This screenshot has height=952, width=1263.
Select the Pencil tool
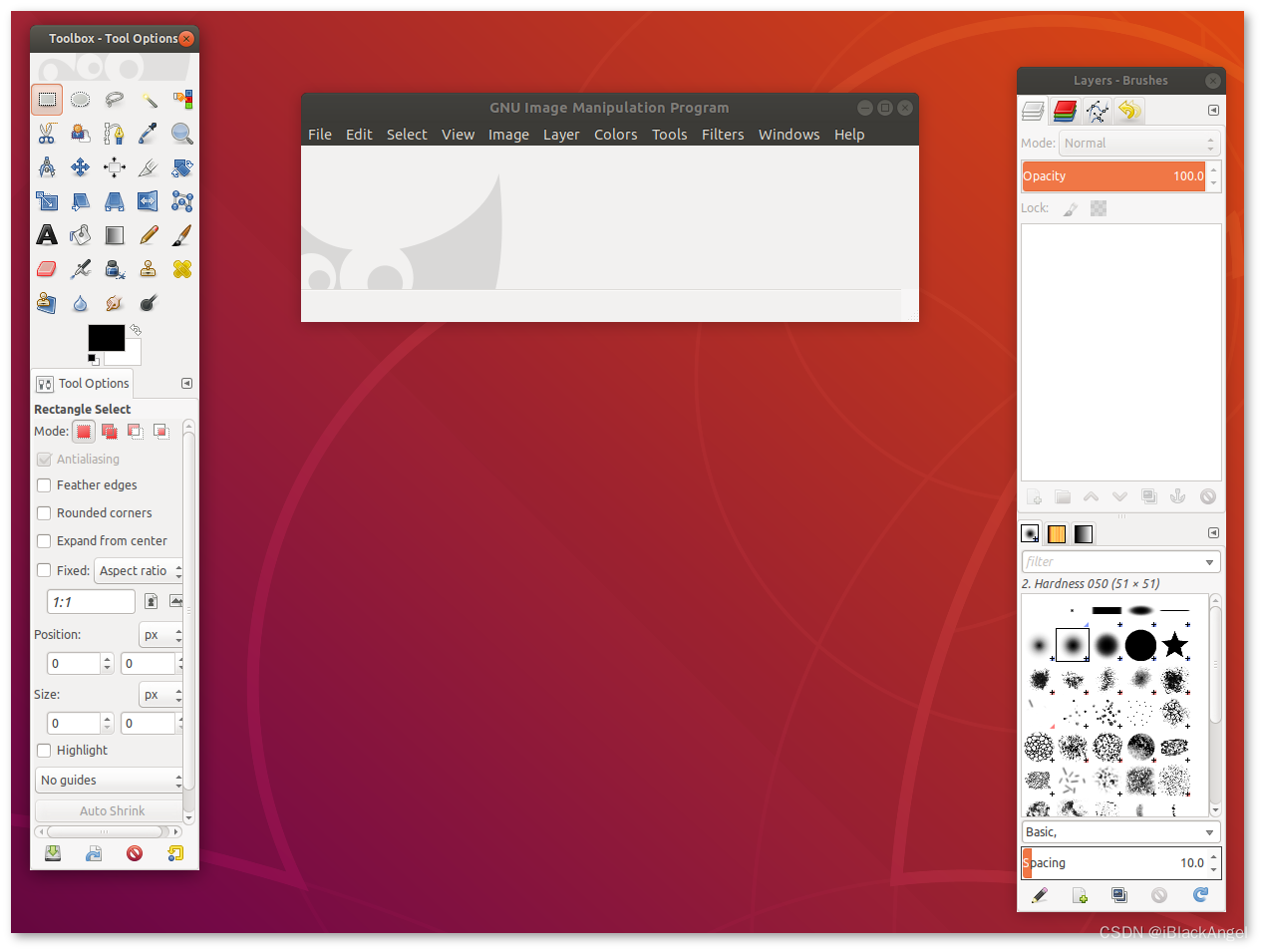(x=149, y=235)
